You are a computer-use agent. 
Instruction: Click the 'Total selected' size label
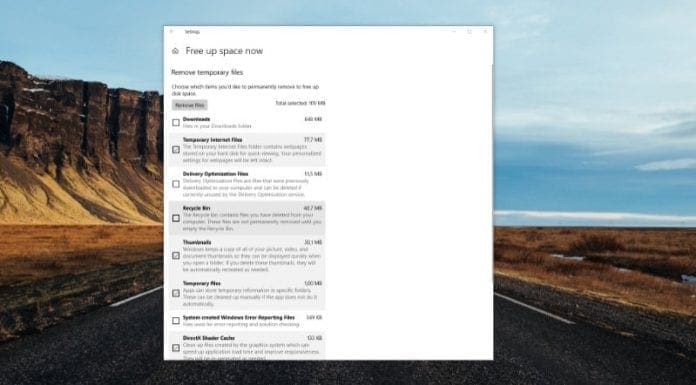(x=300, y=103)
